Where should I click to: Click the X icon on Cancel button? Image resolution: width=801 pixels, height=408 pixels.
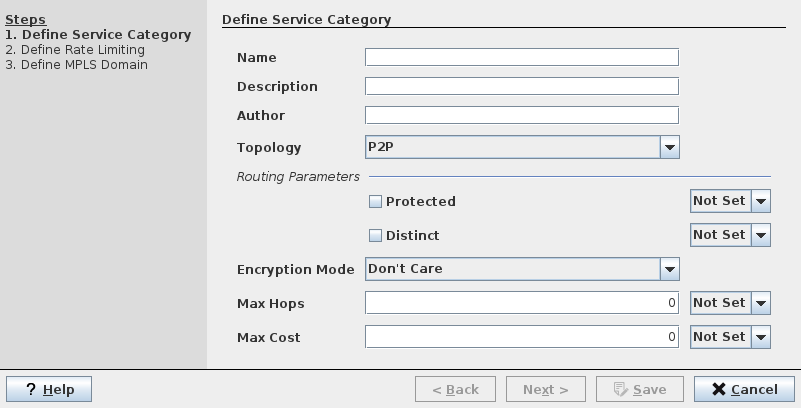[x=717, y=389]
